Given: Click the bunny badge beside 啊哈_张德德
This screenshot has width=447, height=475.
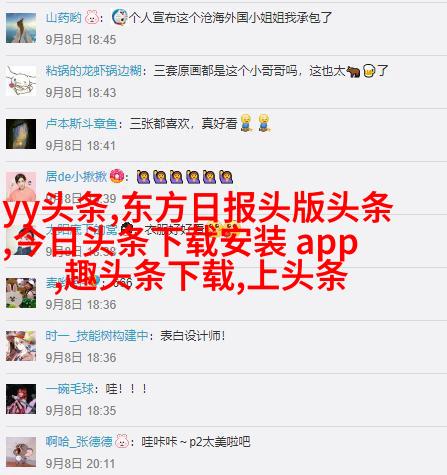Looking at the screenshot, I should (122, 441).
